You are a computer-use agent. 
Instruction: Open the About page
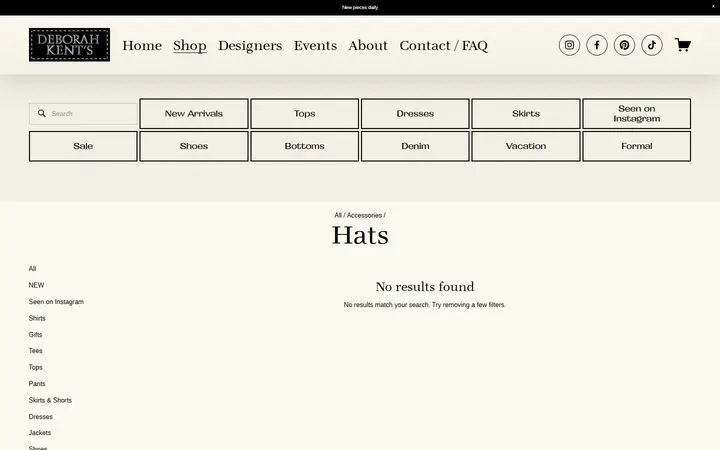pyautogui.click(x=368, y=45)
